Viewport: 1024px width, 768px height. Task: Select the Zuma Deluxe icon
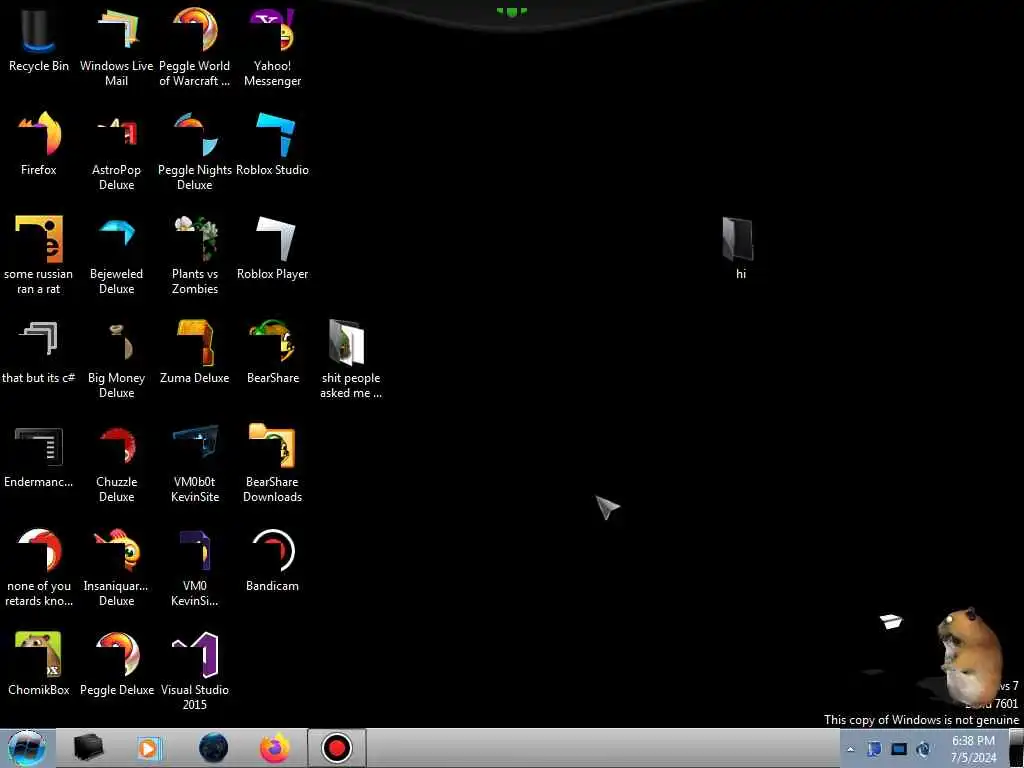point(195,351)
